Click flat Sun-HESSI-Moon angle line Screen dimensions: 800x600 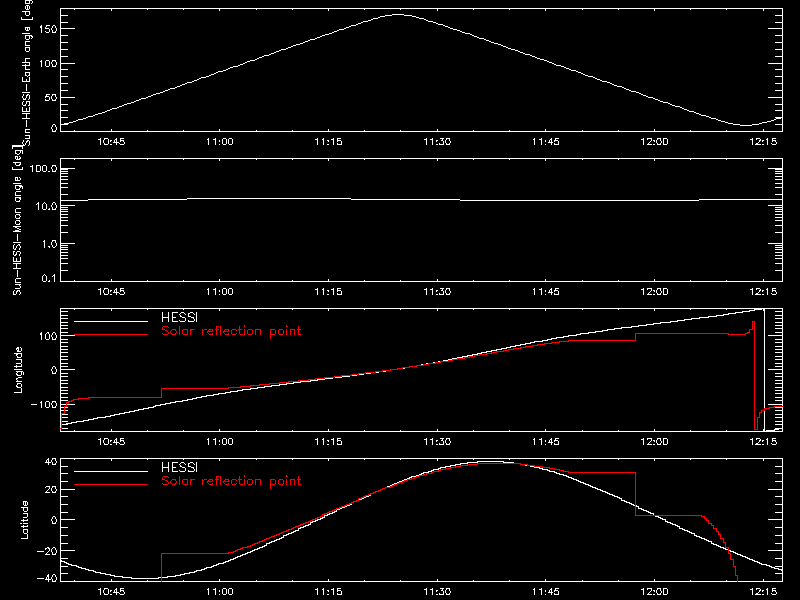tap(421, 199)
